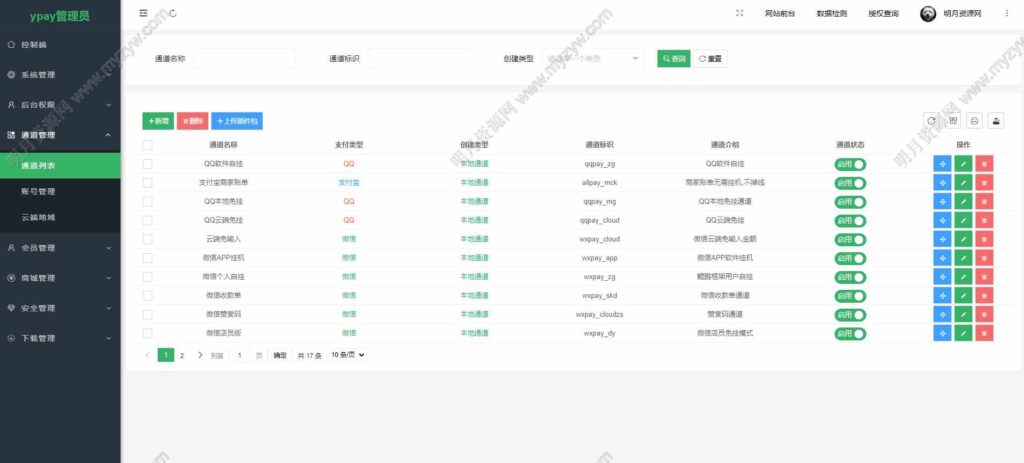Click the 重置 reset button

tap(711, 59)
